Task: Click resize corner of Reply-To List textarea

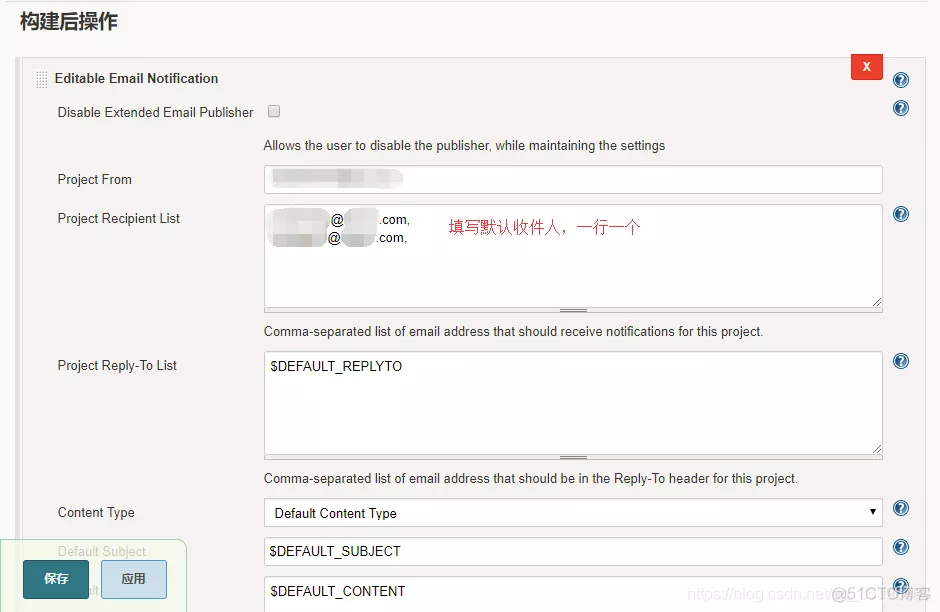Action: (876, 449)
